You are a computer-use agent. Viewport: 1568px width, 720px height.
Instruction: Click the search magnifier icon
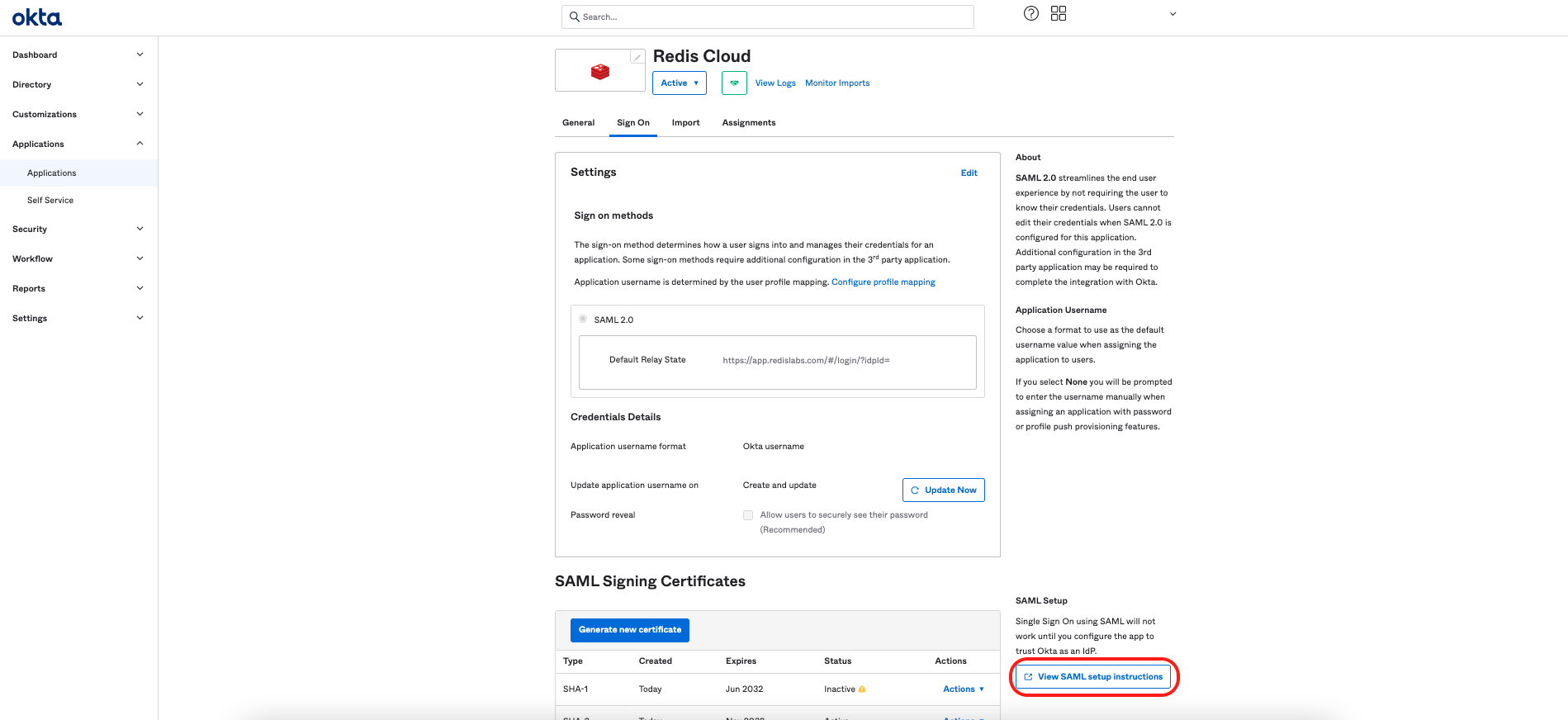575,17
